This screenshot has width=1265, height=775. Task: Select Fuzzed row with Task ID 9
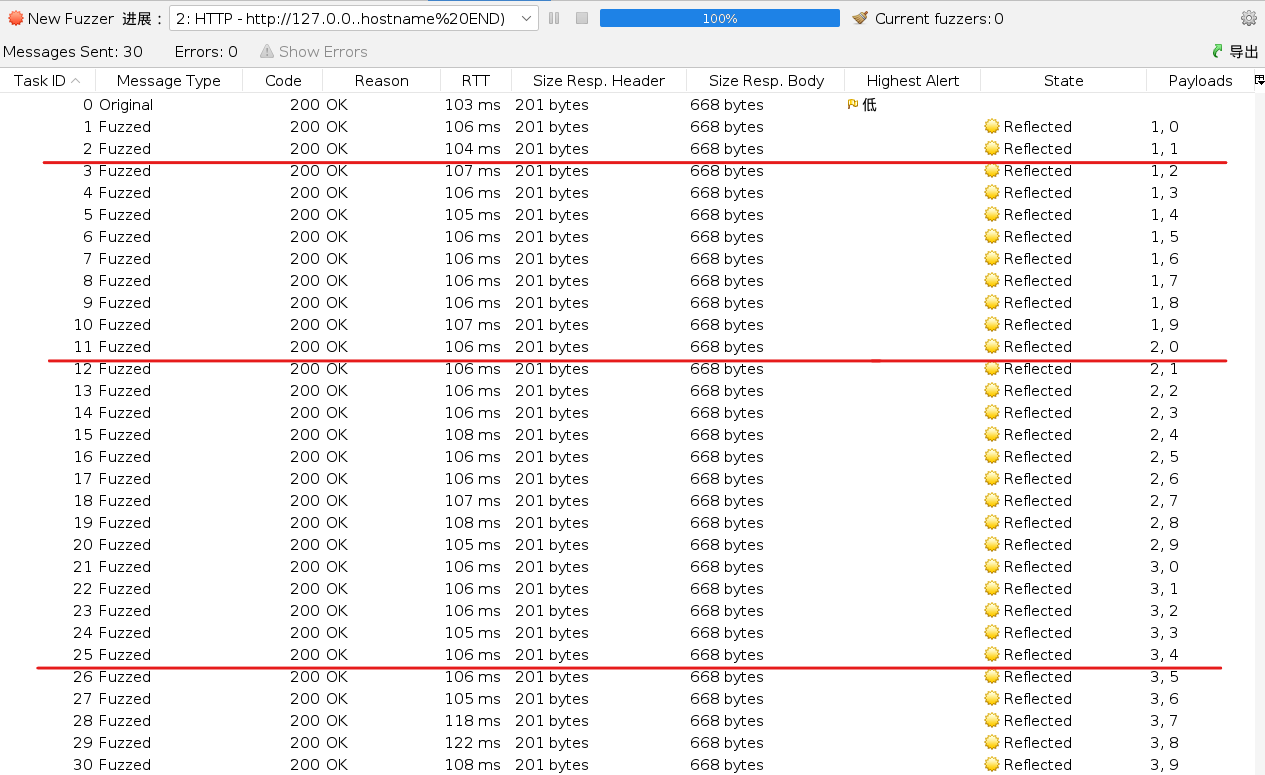(626, 302)
